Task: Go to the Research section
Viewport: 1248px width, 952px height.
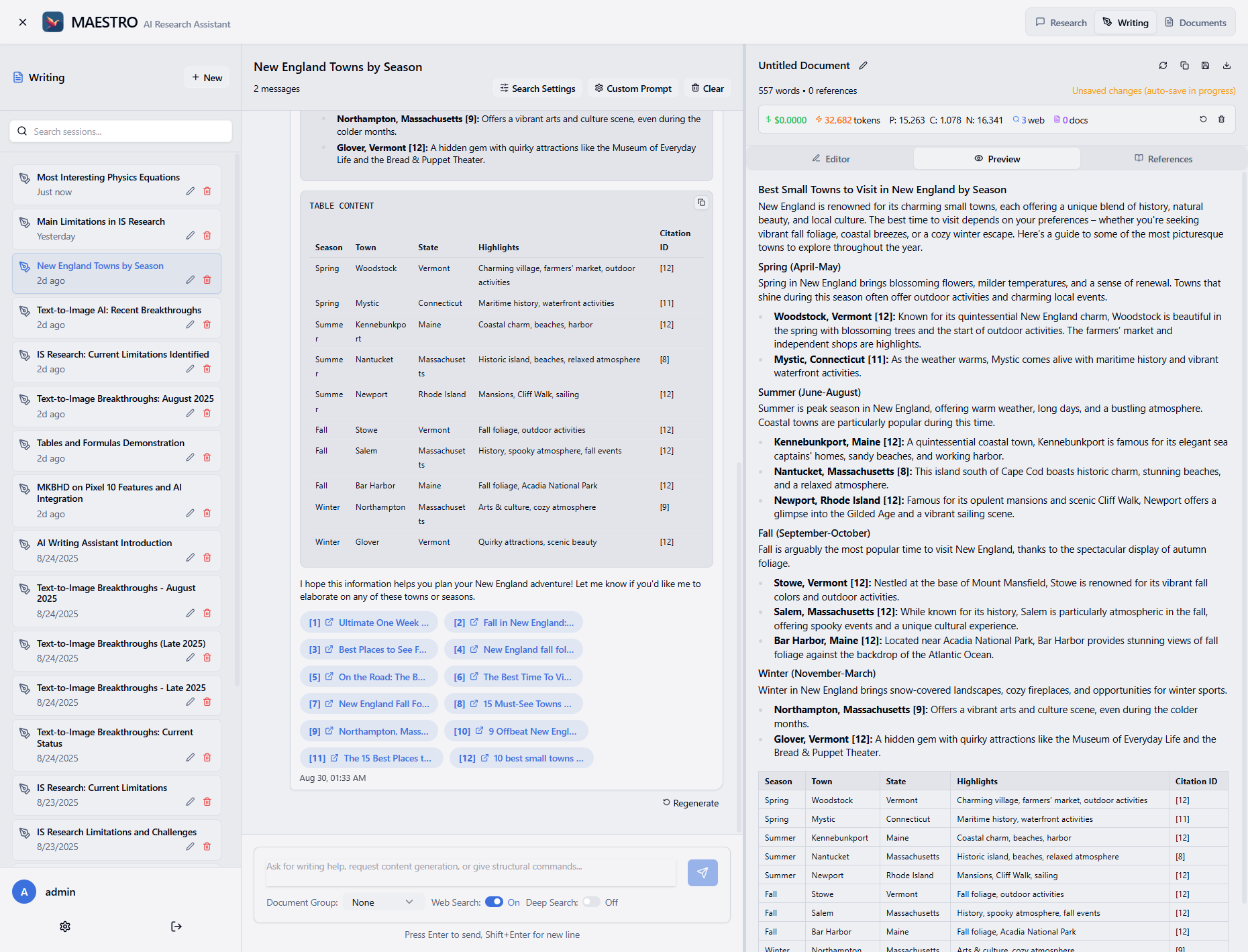Action: [1061, 23]
